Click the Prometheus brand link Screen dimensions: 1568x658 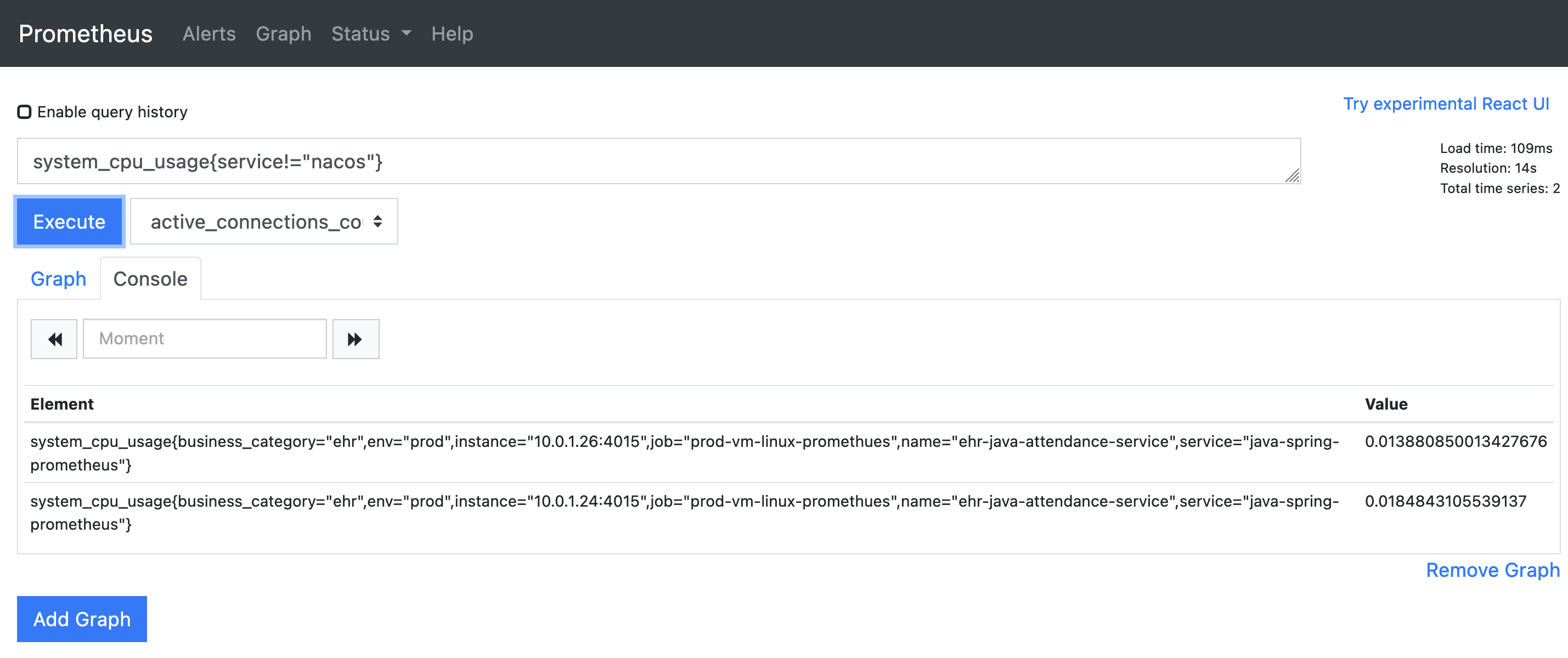(x=85, y=33)
